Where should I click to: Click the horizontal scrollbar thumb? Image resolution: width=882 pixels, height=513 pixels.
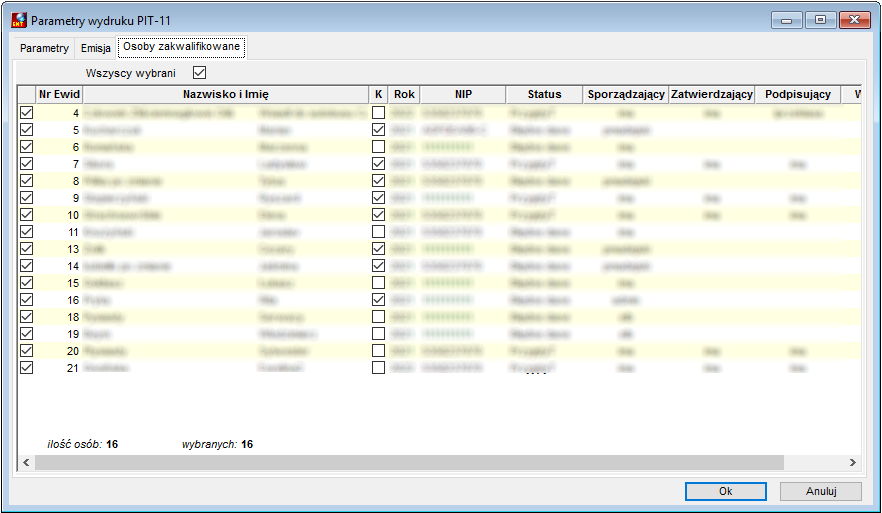409,462
